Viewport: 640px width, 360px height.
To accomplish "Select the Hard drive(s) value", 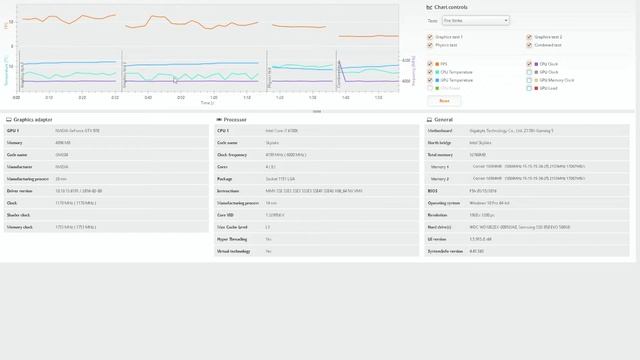I will (x=520, y=227).
